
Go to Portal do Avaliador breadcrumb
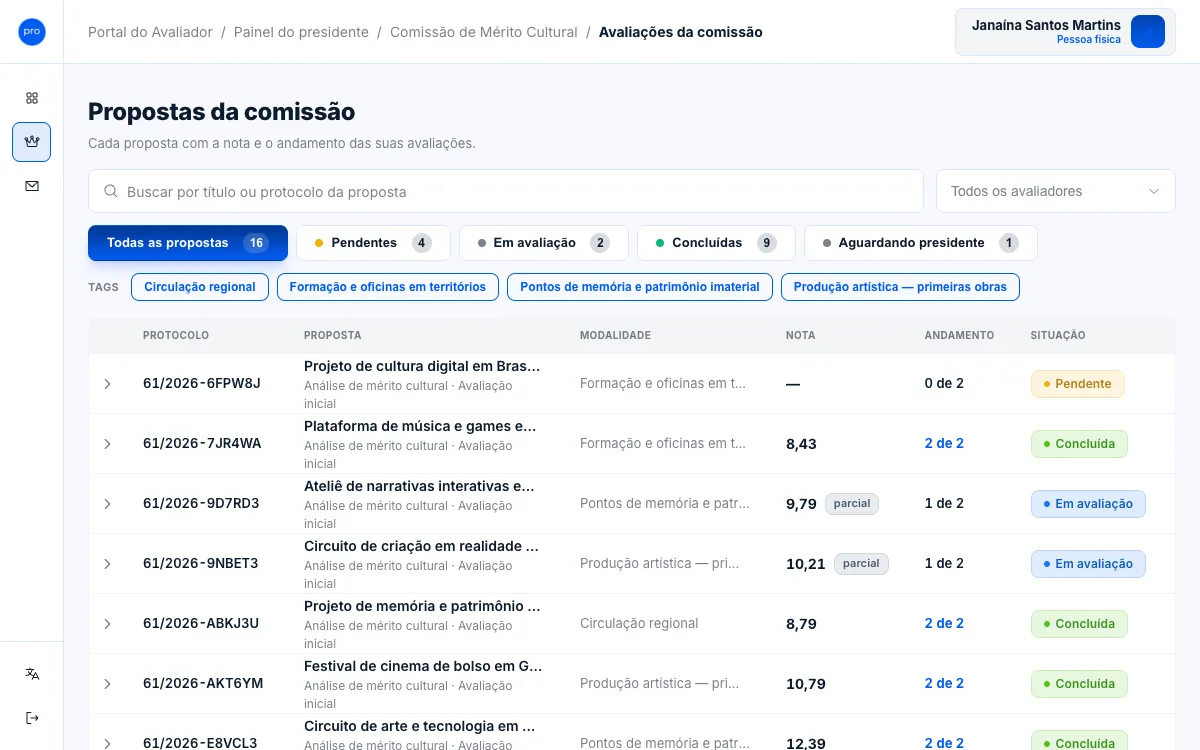[150, 32]
